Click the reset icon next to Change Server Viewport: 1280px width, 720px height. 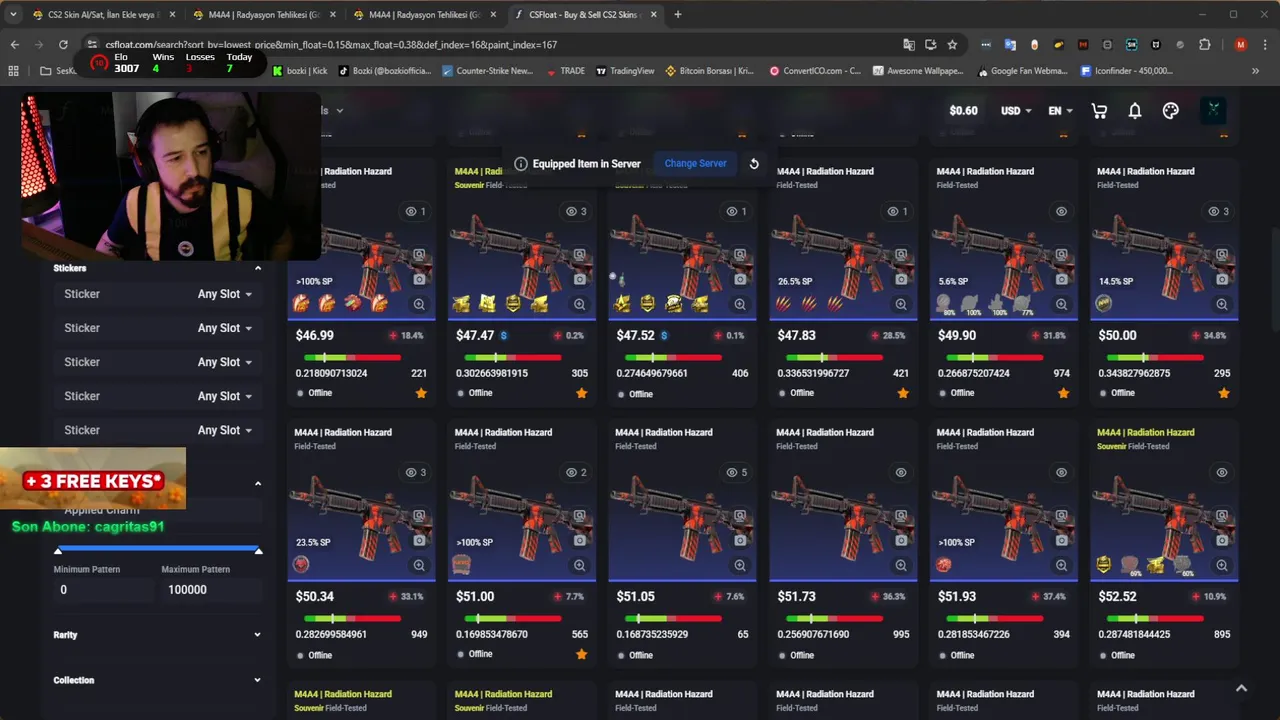(754, 164)
